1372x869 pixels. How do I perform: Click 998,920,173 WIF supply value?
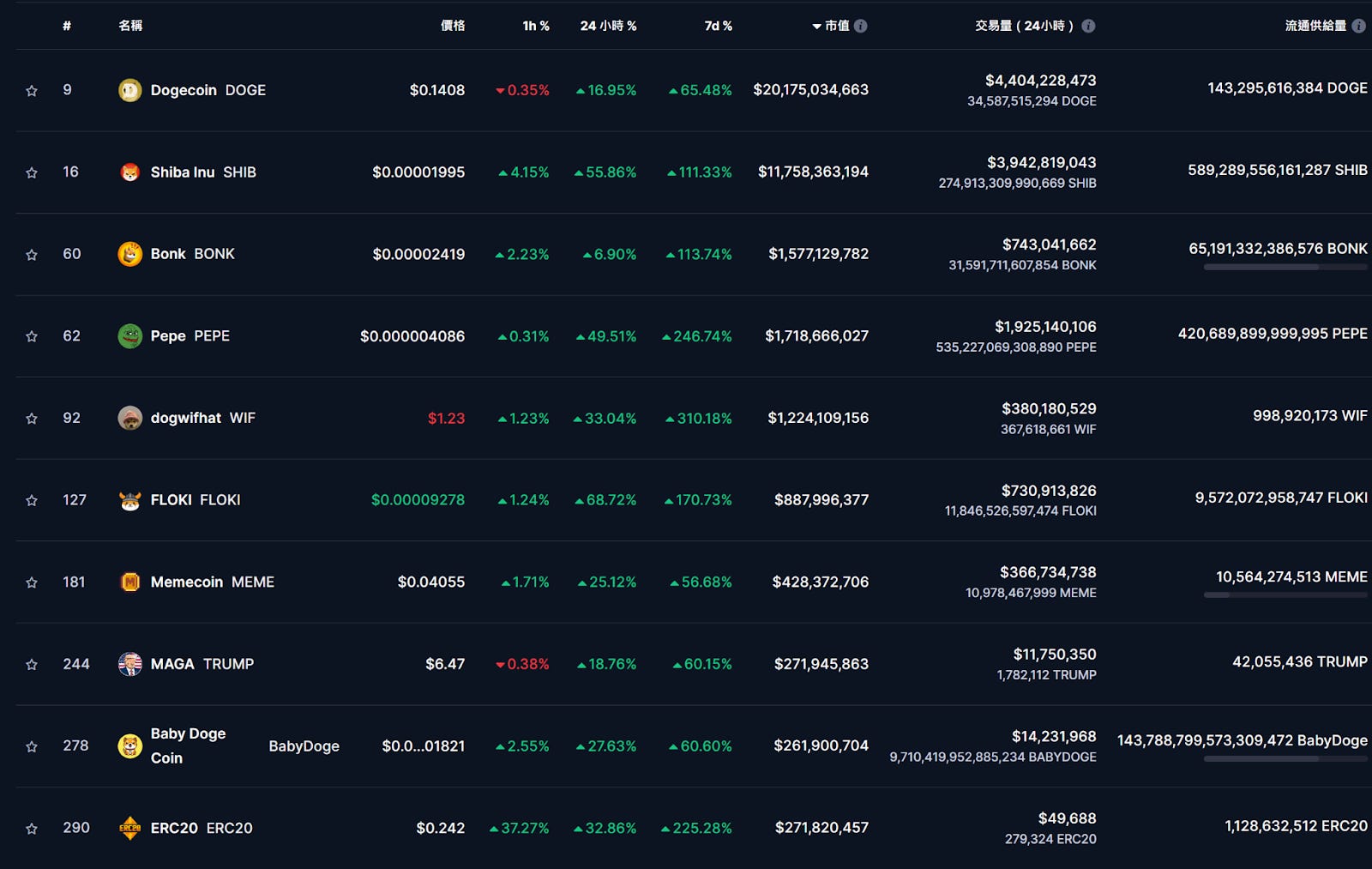(1309, 416)
